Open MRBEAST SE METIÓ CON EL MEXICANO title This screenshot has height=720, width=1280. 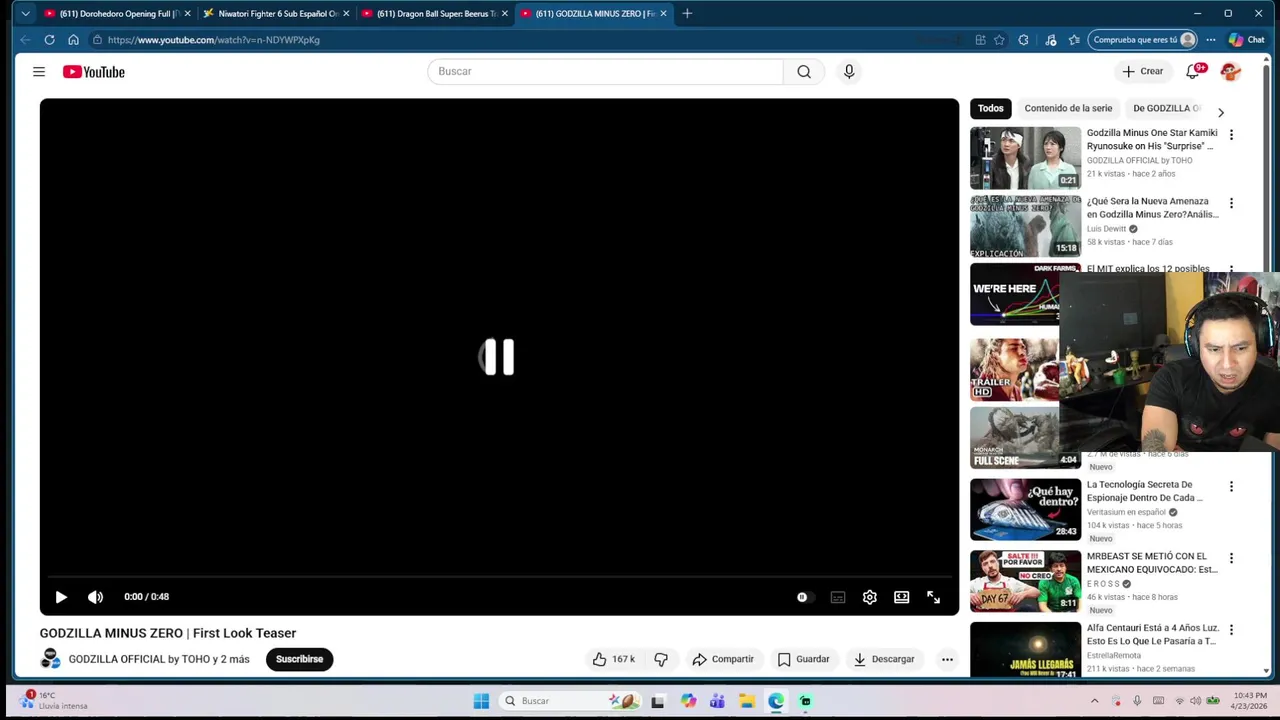tap(1152, 563)
